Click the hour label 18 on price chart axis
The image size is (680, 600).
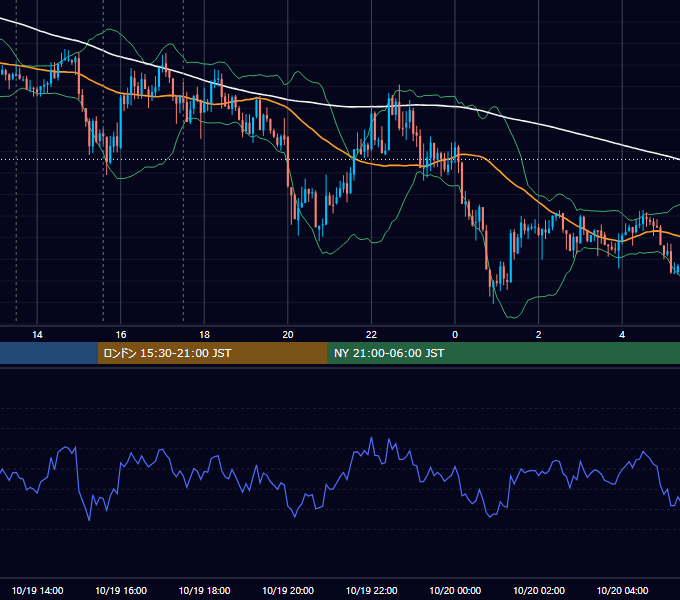click(204, 334)
